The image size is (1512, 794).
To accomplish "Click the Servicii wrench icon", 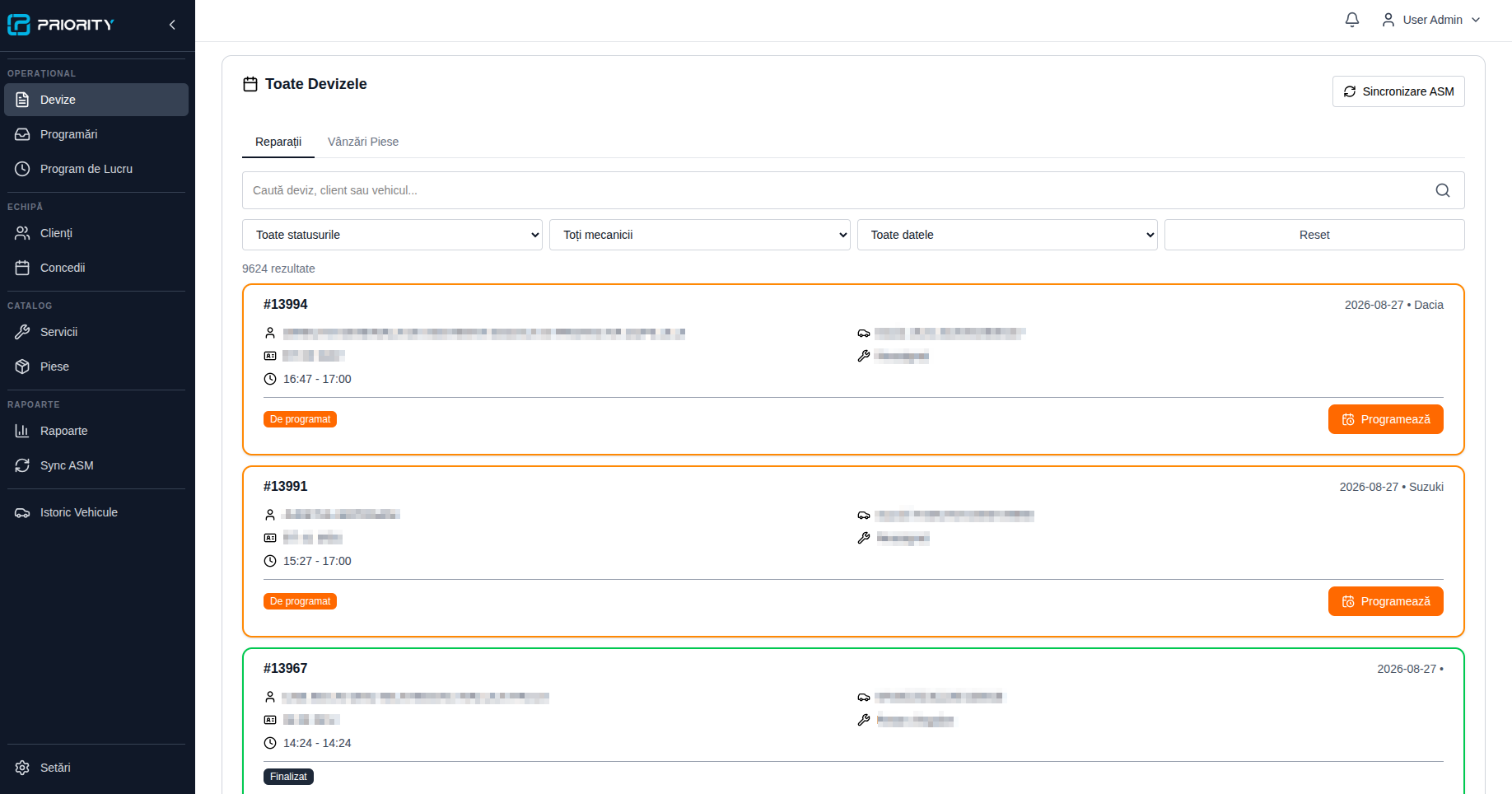I will click(23, 332).
